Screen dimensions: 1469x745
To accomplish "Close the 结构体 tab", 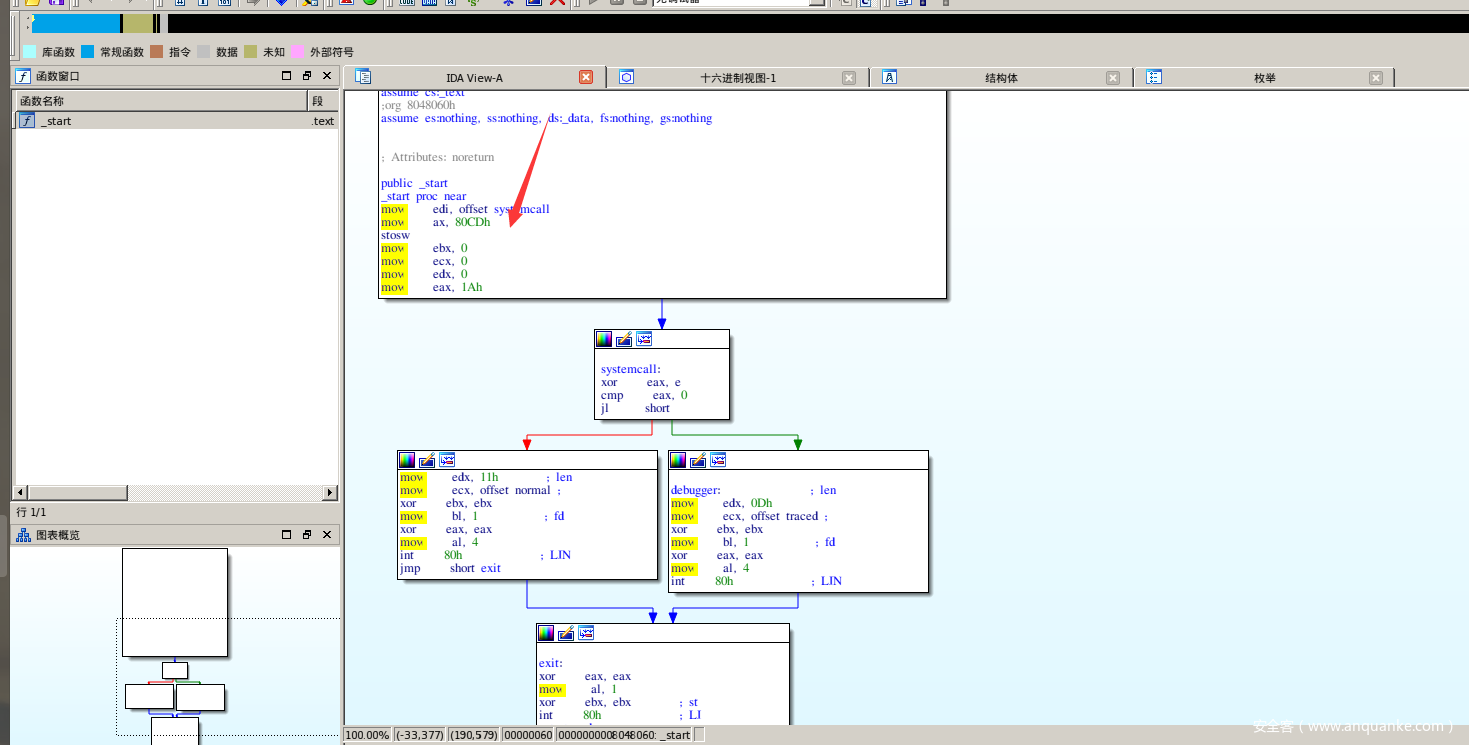I will (x=1113, y=78).
